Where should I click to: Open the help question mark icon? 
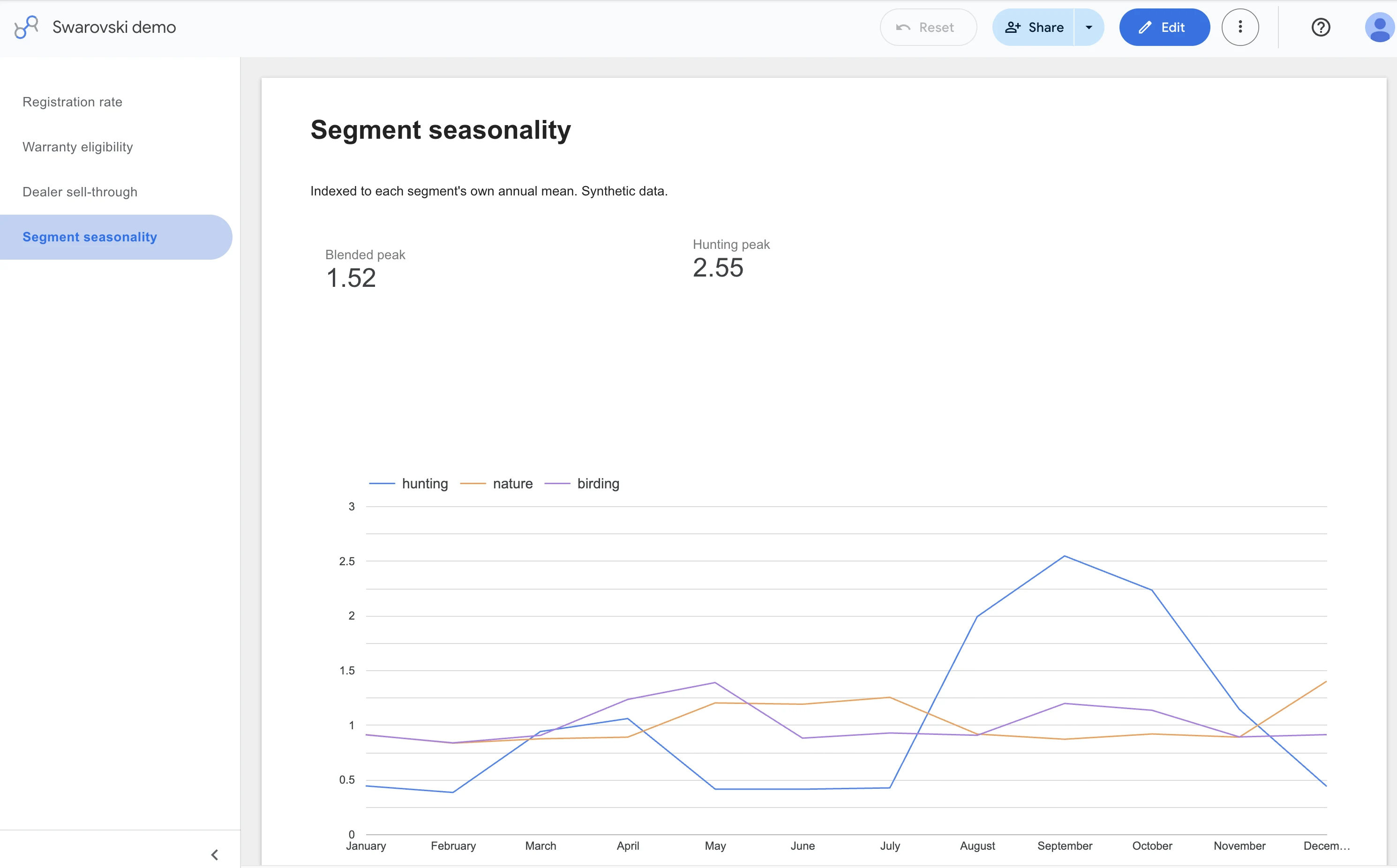[x=1321, y=27]
